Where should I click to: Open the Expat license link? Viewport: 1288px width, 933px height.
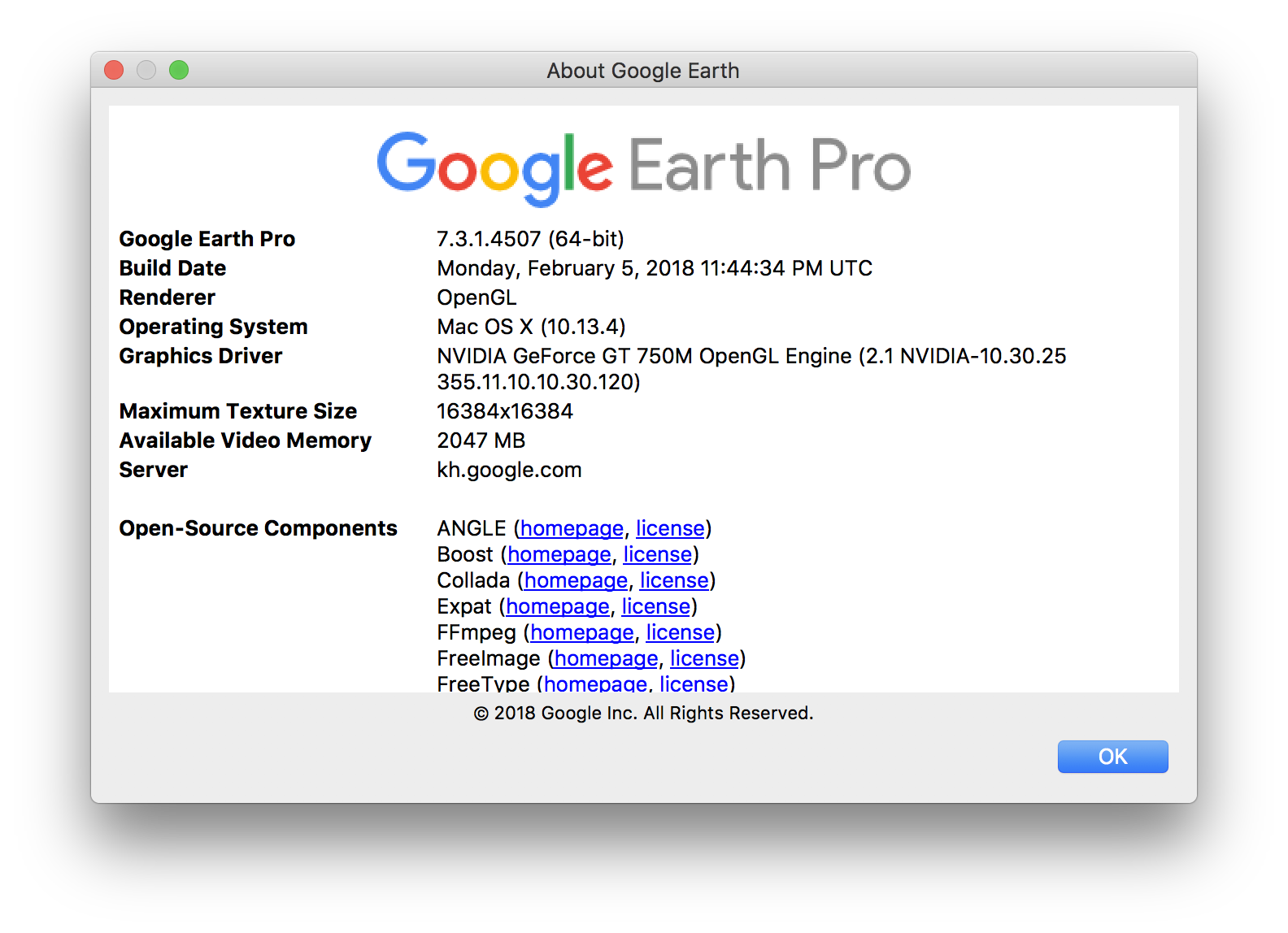tap(656, 607)
